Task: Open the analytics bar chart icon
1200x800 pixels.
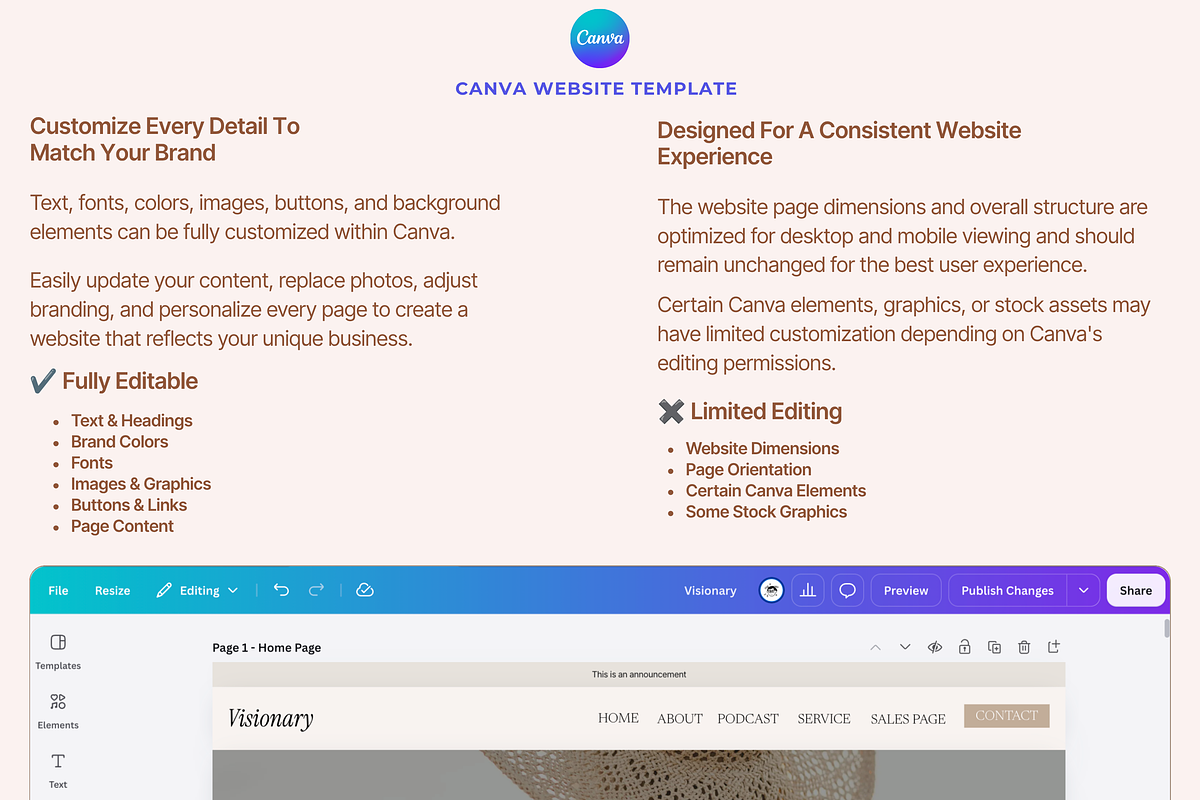Action: [x=808, y=590]
